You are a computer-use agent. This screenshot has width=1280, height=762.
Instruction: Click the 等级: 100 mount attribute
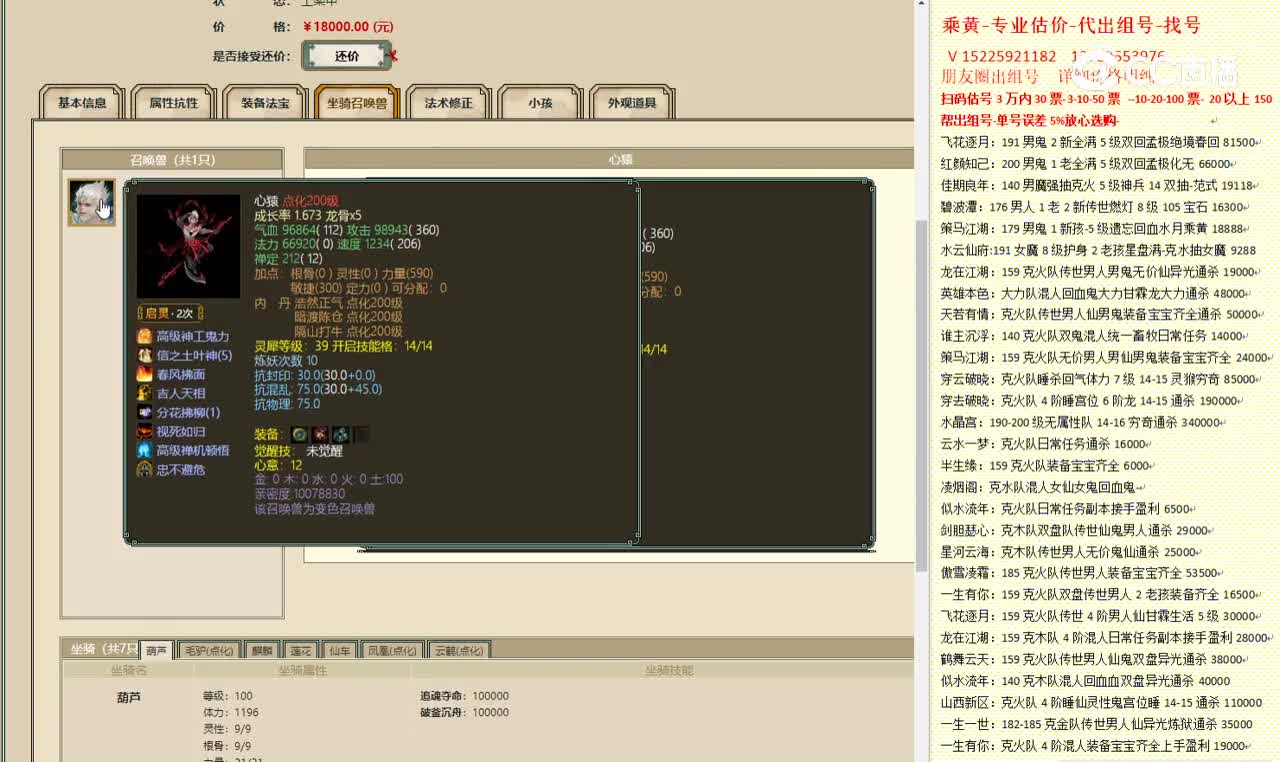[x=228, y=696]
